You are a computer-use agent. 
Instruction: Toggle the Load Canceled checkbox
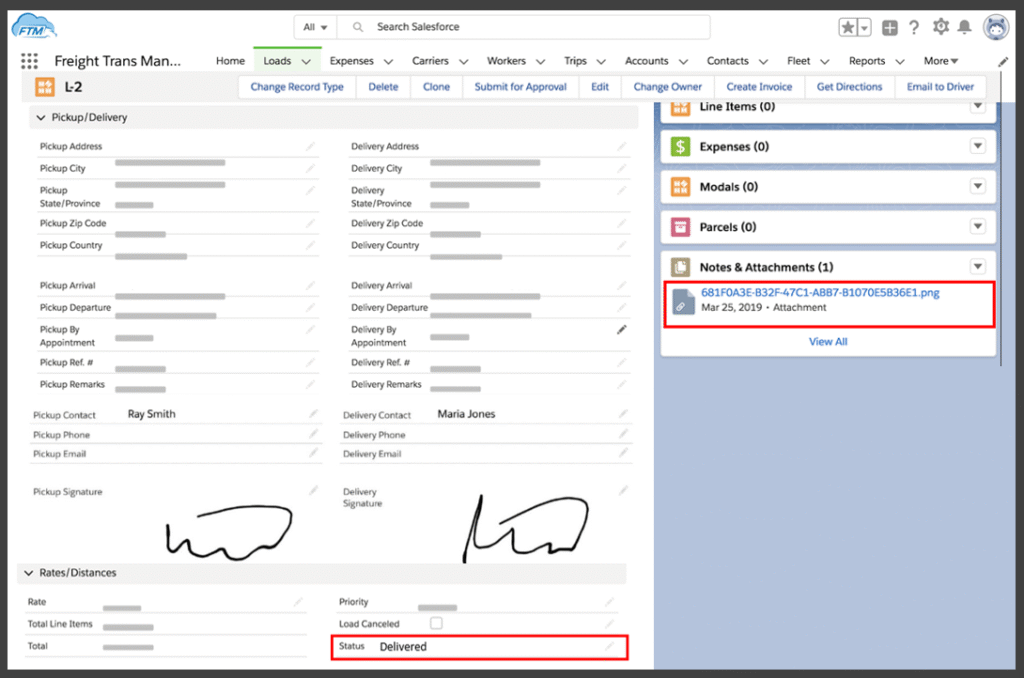436,623
